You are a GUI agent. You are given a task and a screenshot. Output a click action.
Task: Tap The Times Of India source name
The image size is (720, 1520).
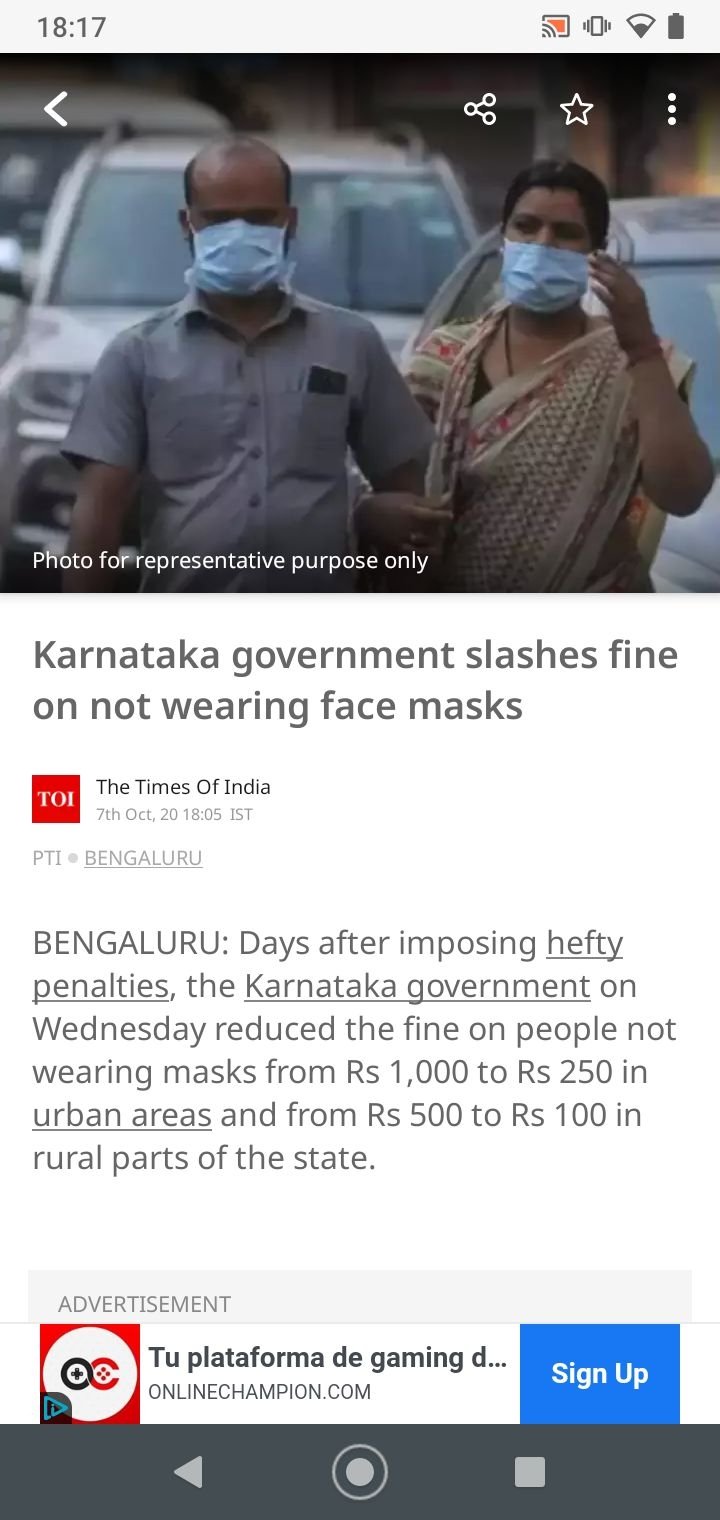tap(183, 787)
